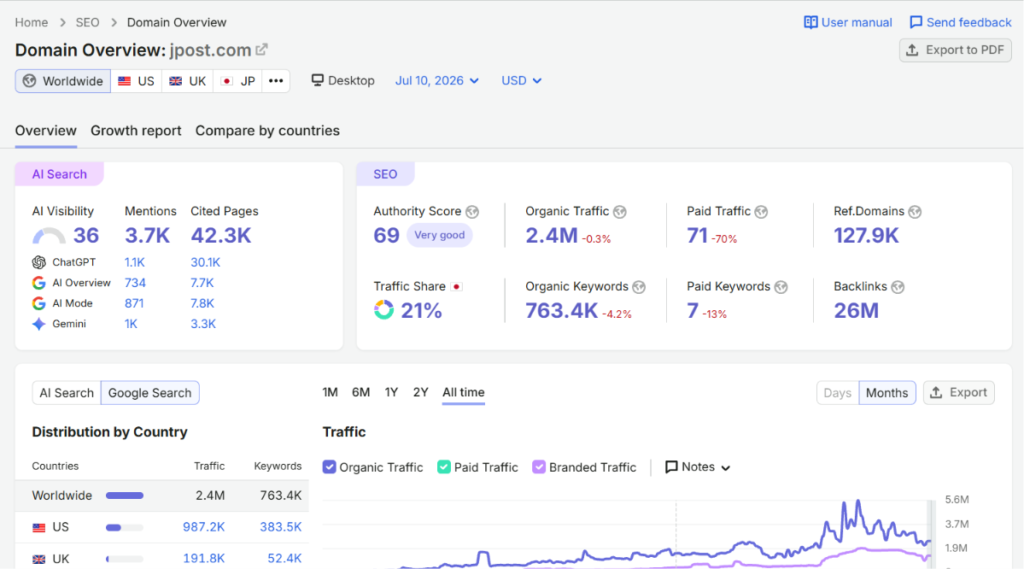Viewport: 1024px width, 569px height.
Task: Select the 6M time range
Action: (360, 392)
